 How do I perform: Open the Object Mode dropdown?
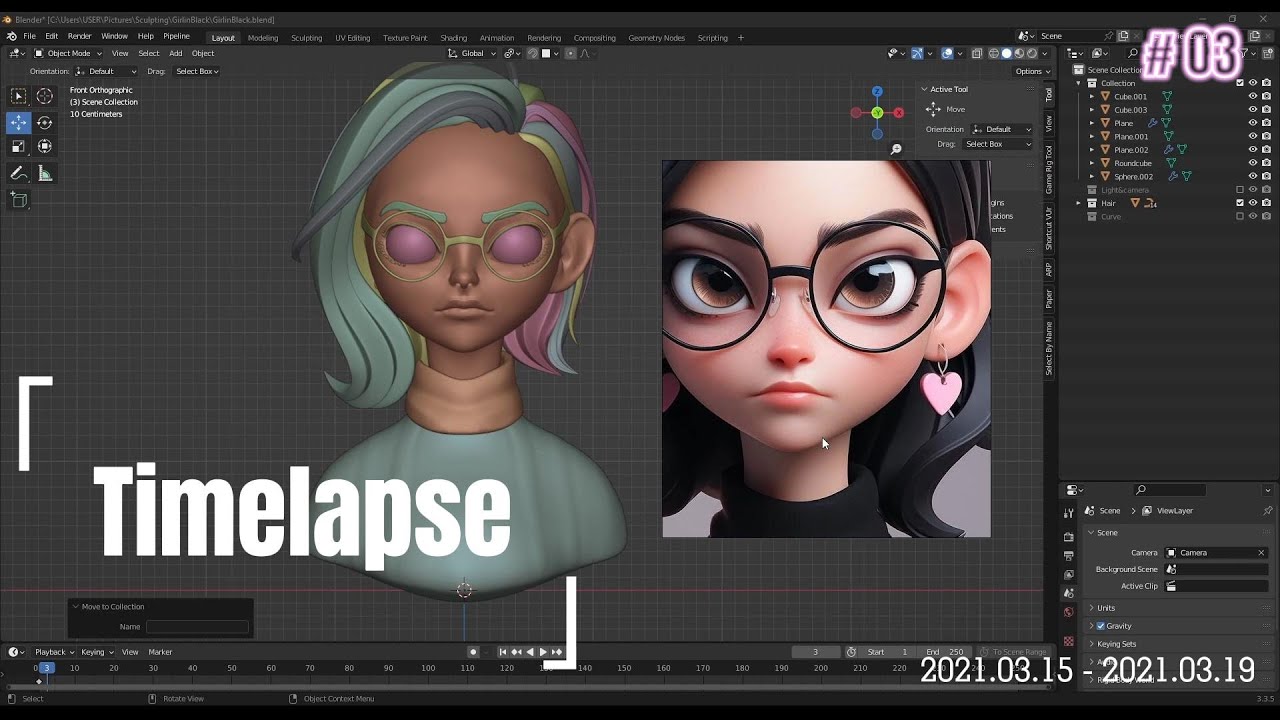point(68,53)
